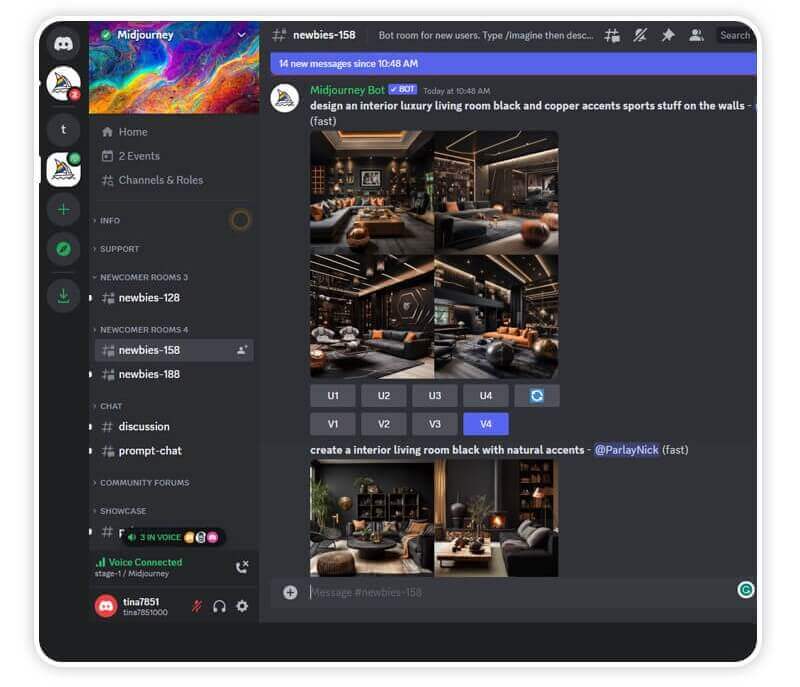Toggle deafen headphones icon

tap(219, 606)
